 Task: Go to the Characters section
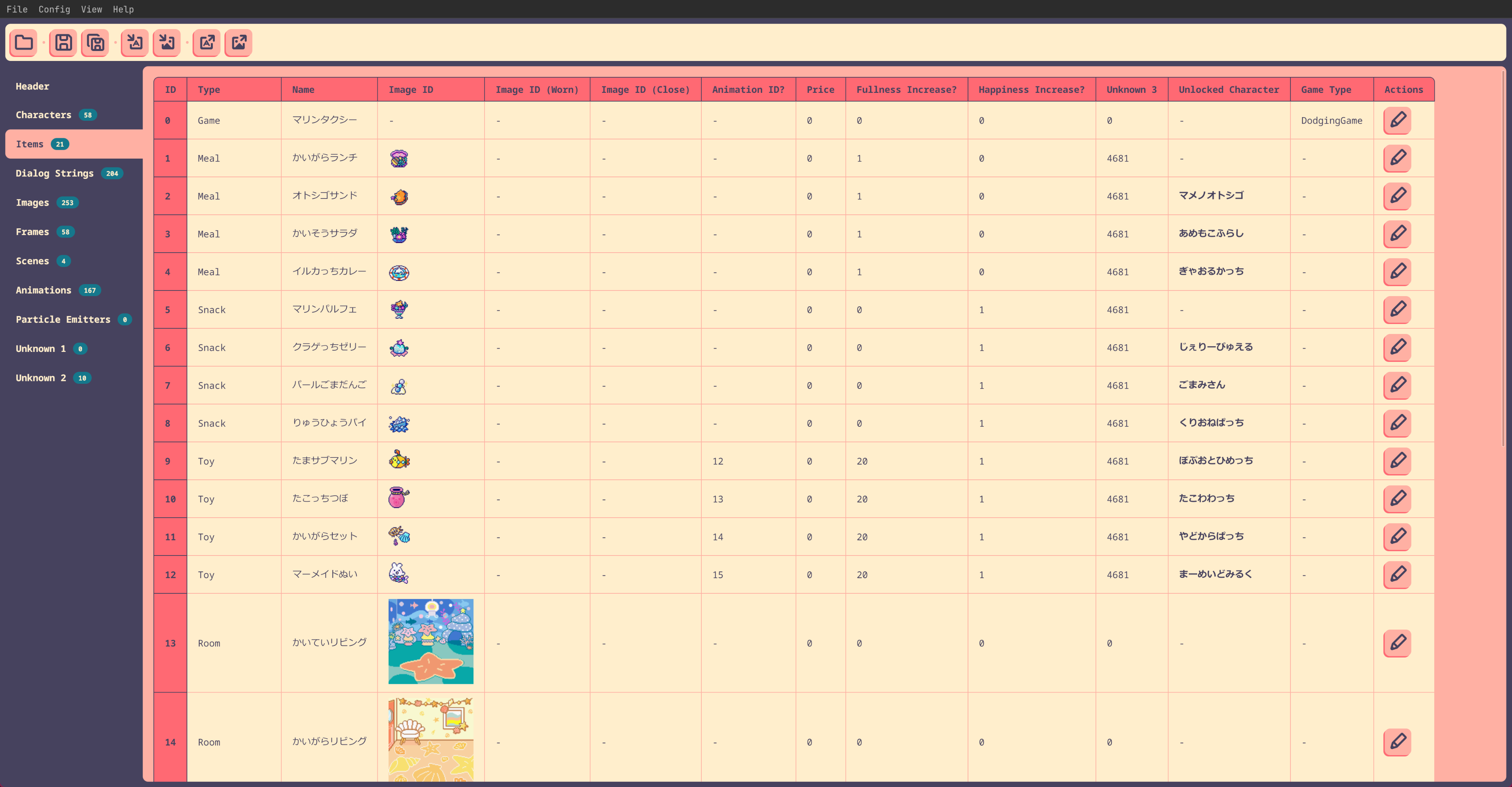(x=74, y=115)
